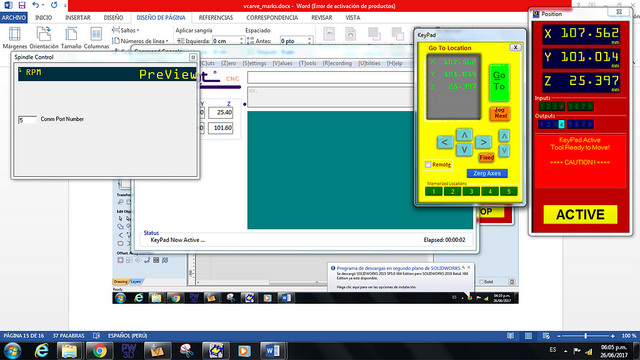Open the [T]ools menu in the CNC window

tap(307, 63)
